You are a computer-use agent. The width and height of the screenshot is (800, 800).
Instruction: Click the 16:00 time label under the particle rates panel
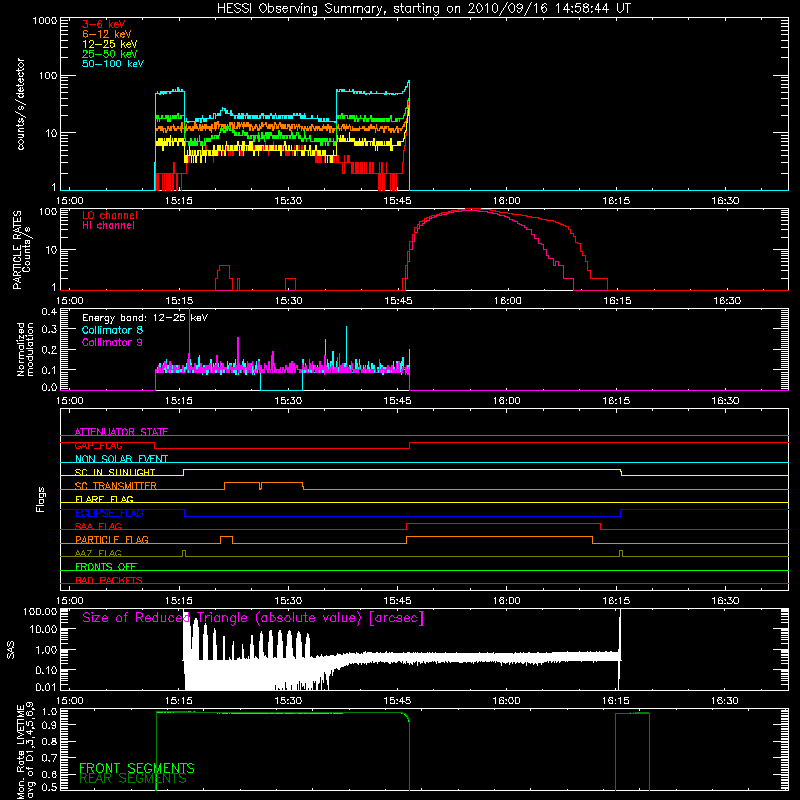[x=507, y=301]
